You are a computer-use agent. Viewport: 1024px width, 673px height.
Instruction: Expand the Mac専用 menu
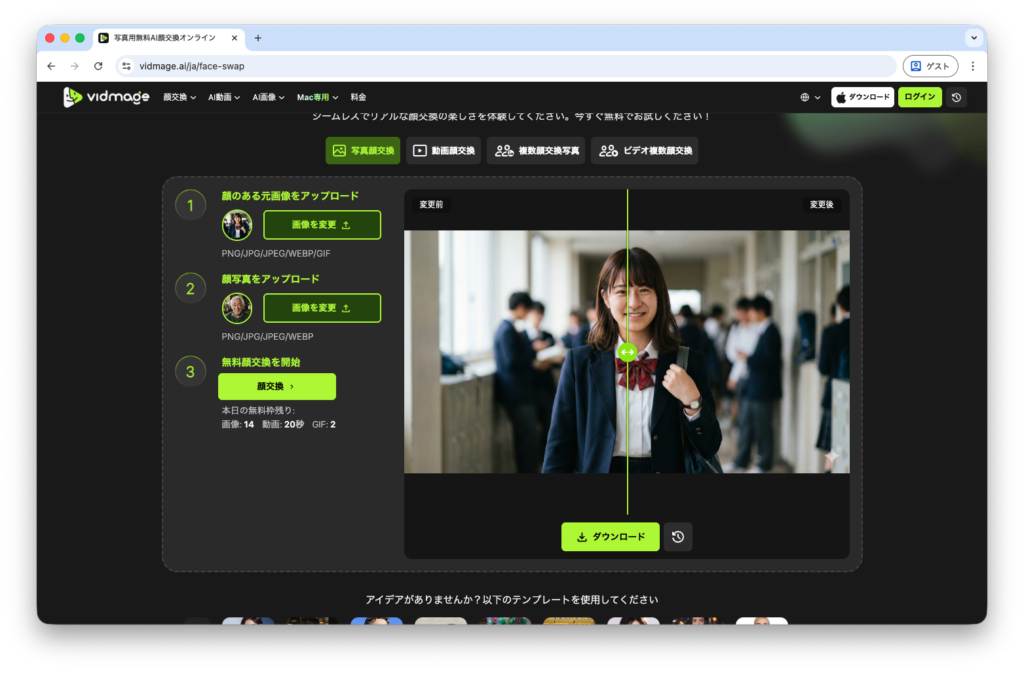click(317, 97)
